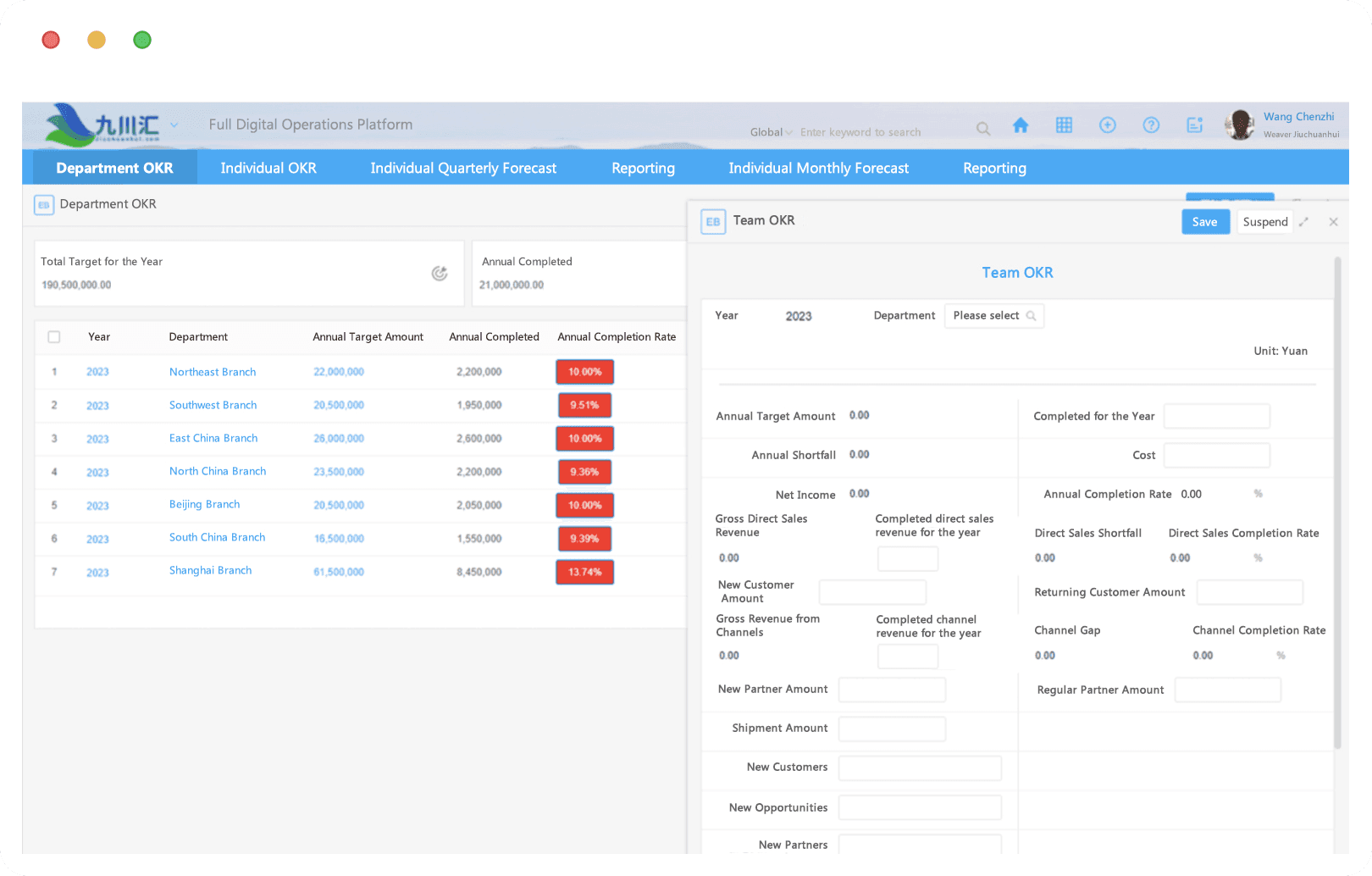Screen dimensions: 1372x876
Task: Click the Shanghai Branch 13.74% completion badge
Action: [584, 572]
